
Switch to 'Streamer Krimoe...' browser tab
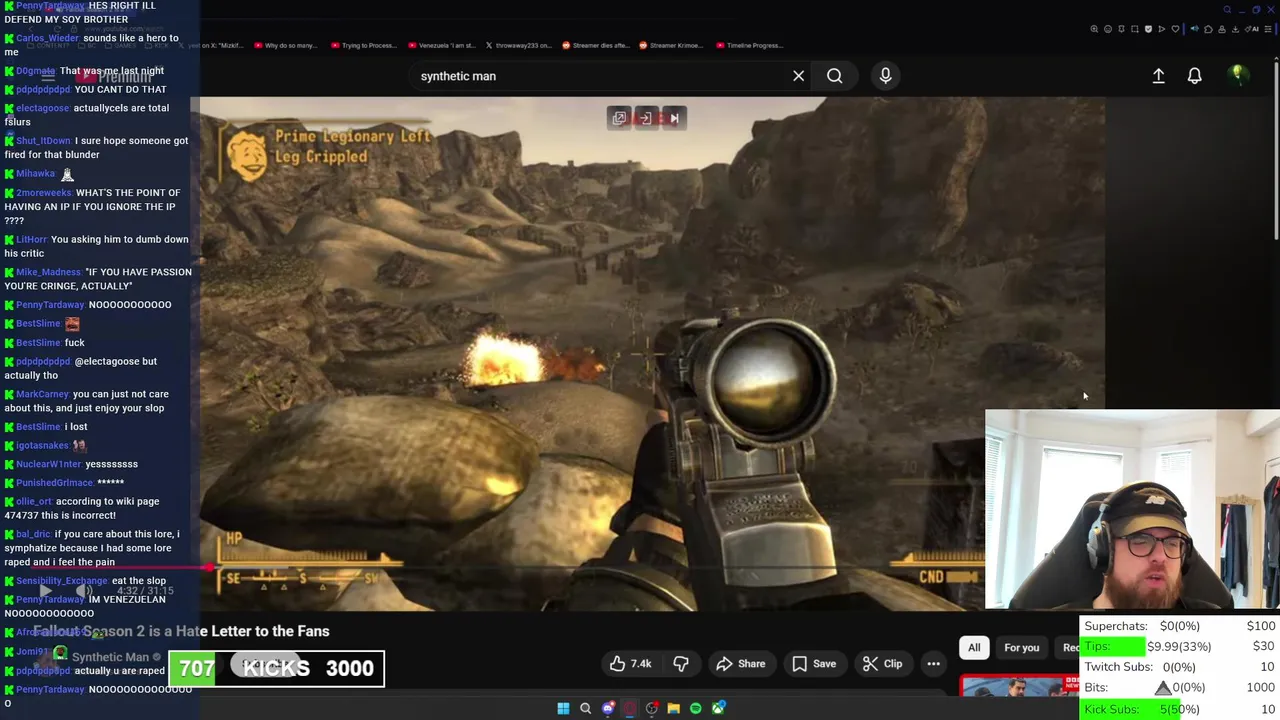tap(673, 45)
